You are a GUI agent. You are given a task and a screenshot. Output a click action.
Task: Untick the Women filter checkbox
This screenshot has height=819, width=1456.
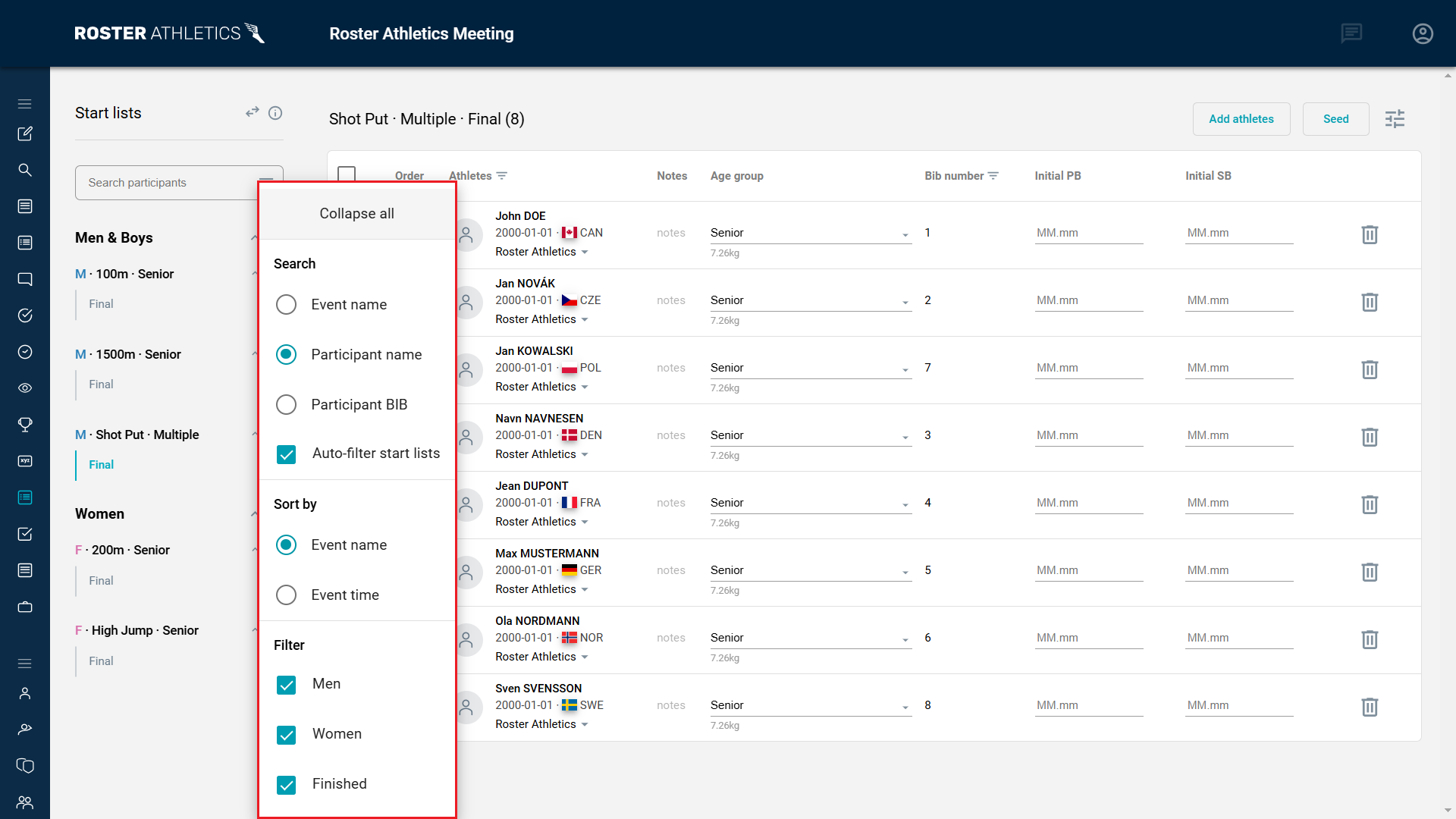(286, 735)
